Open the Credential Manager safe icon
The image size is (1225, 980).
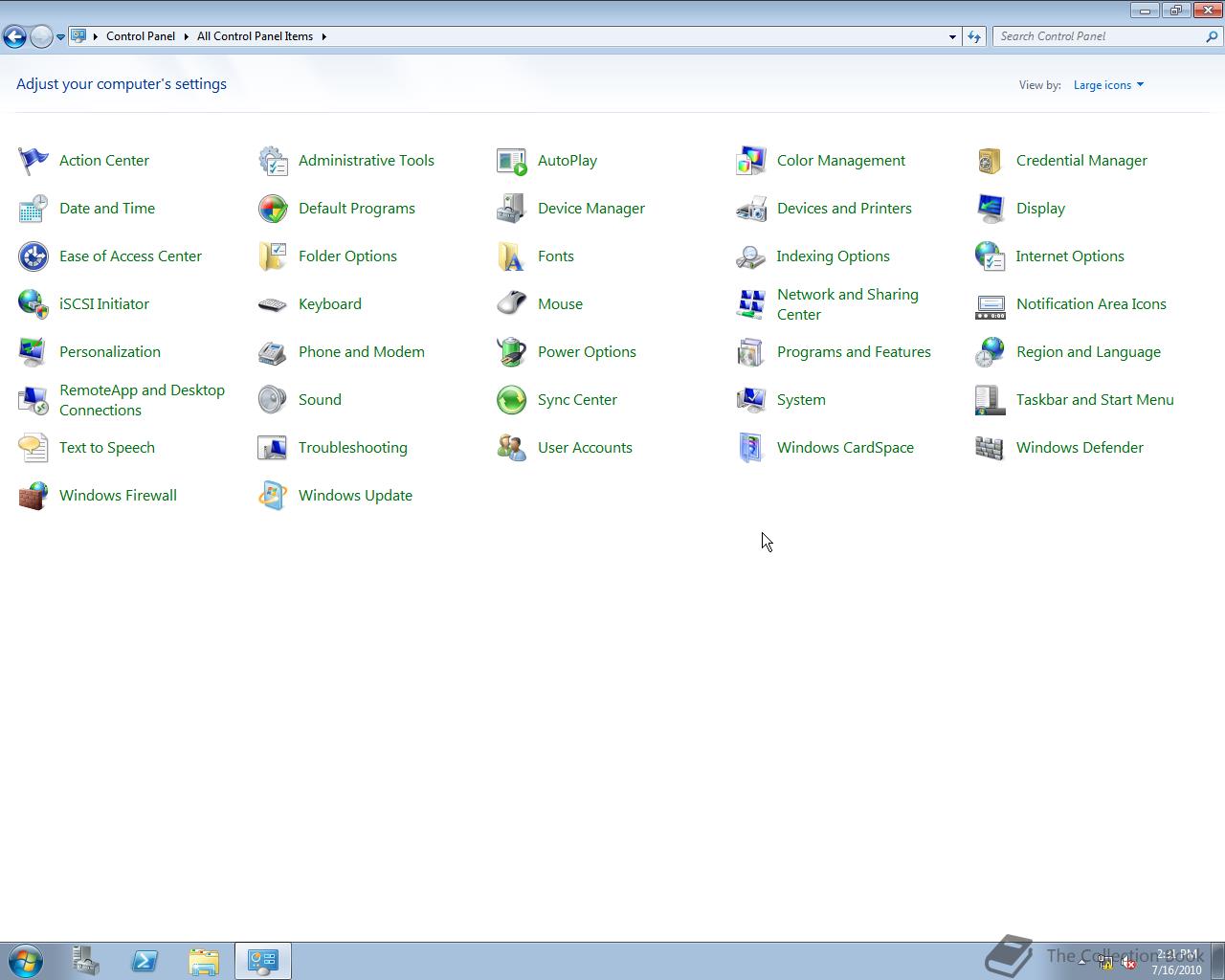tap(991, 161)
